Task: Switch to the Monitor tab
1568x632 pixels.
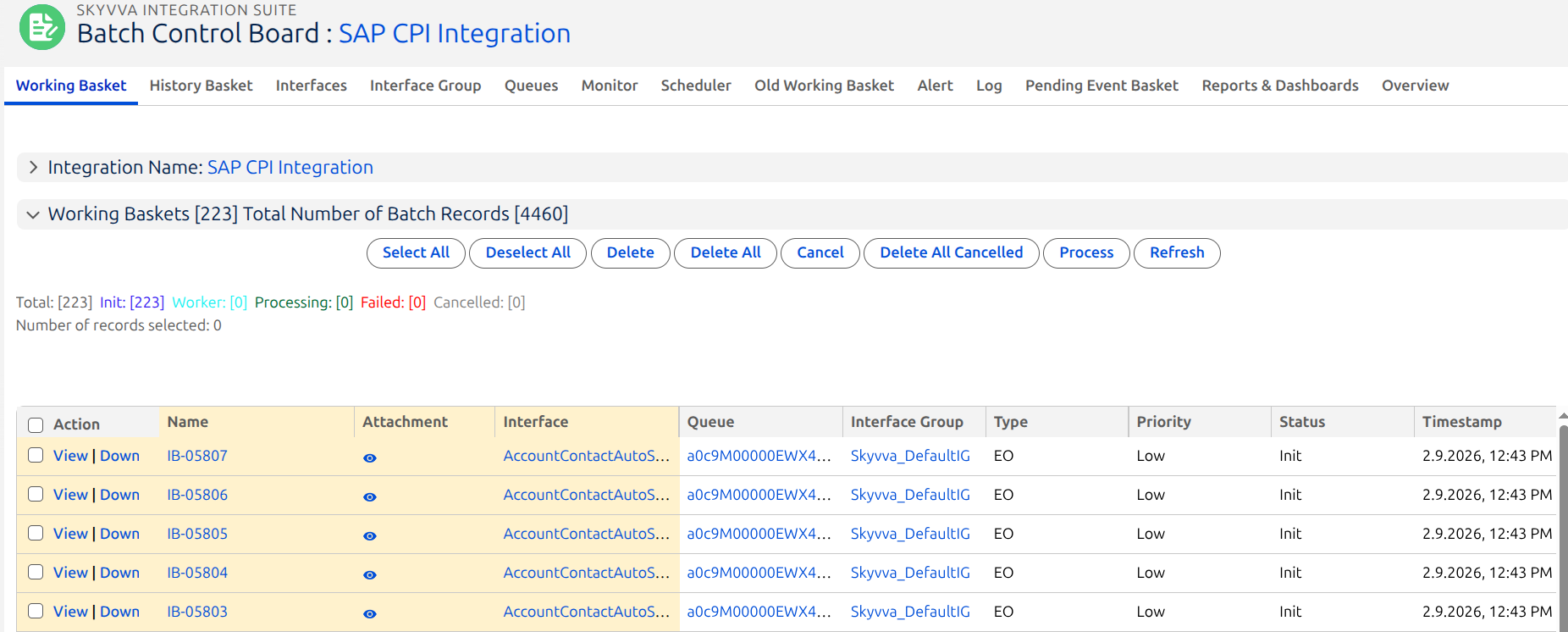Action: [610, 86]
